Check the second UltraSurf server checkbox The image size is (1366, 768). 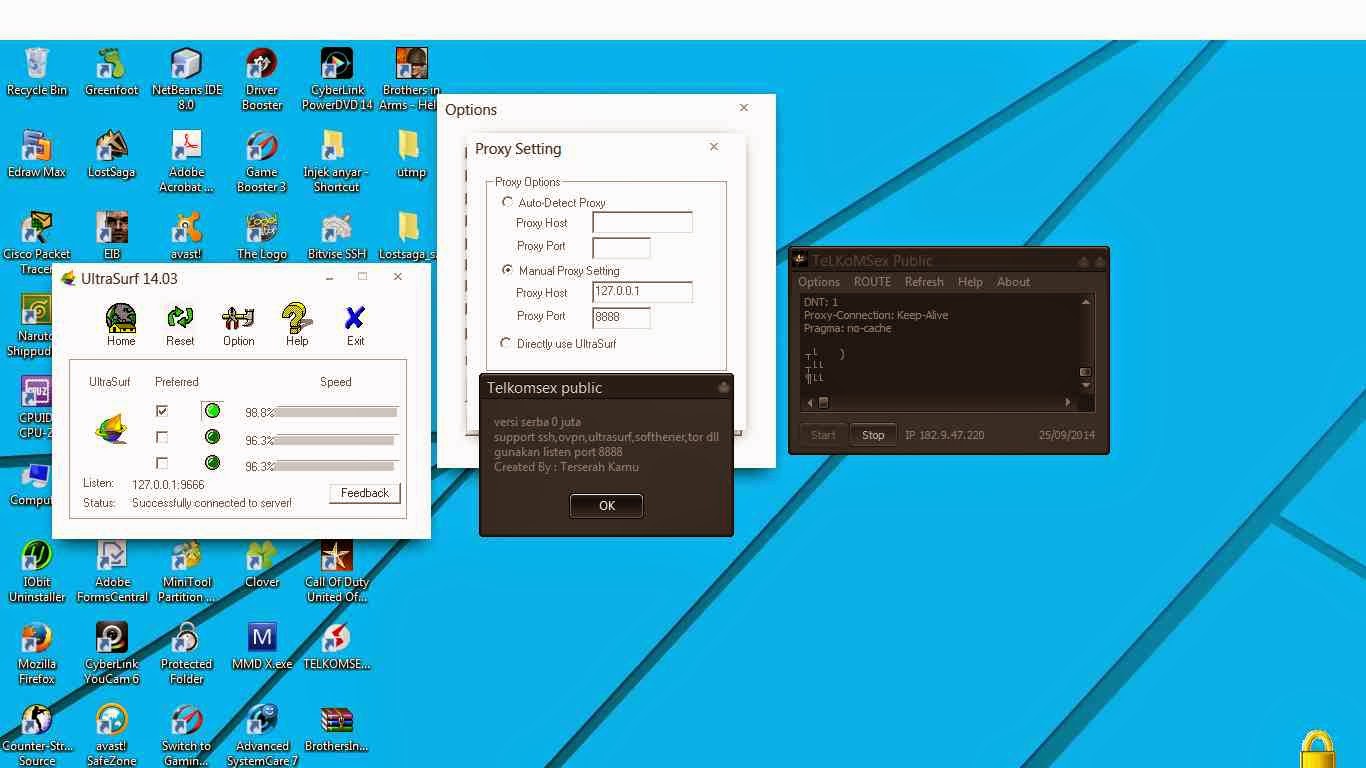pos(162,437)
